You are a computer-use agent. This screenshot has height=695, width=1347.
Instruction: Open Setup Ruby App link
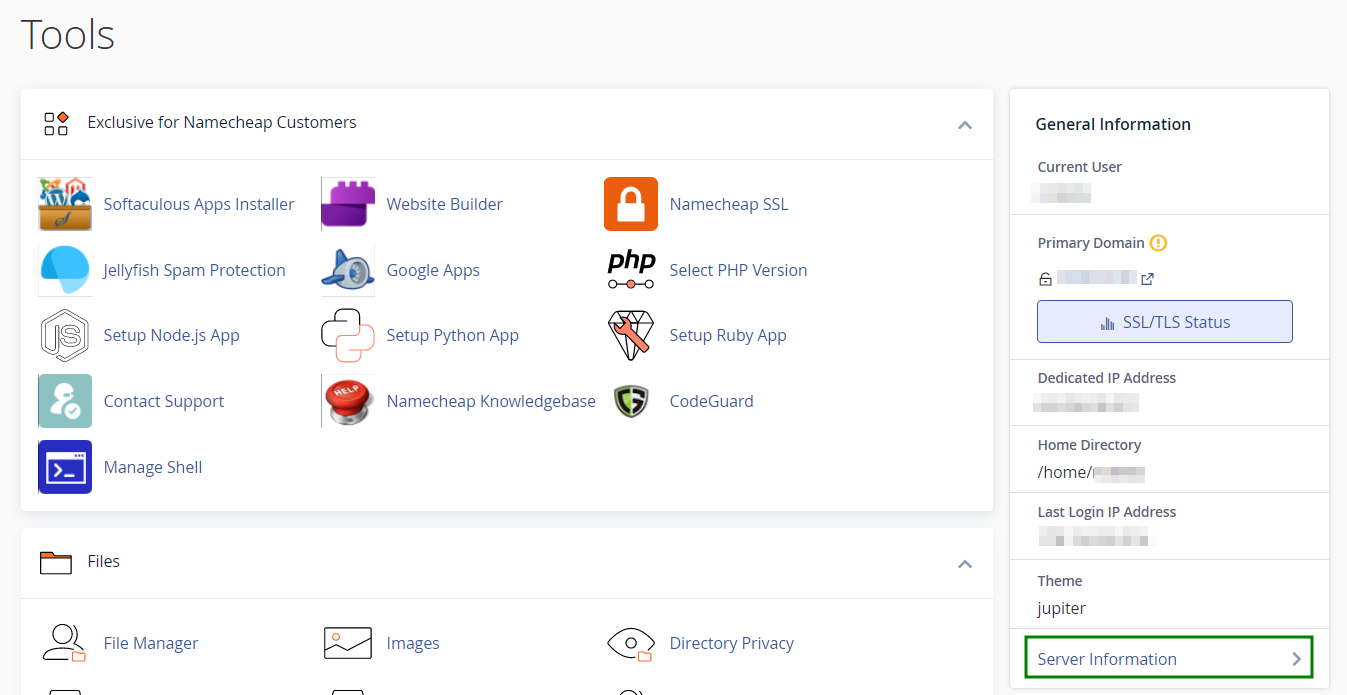pos(728,336)
